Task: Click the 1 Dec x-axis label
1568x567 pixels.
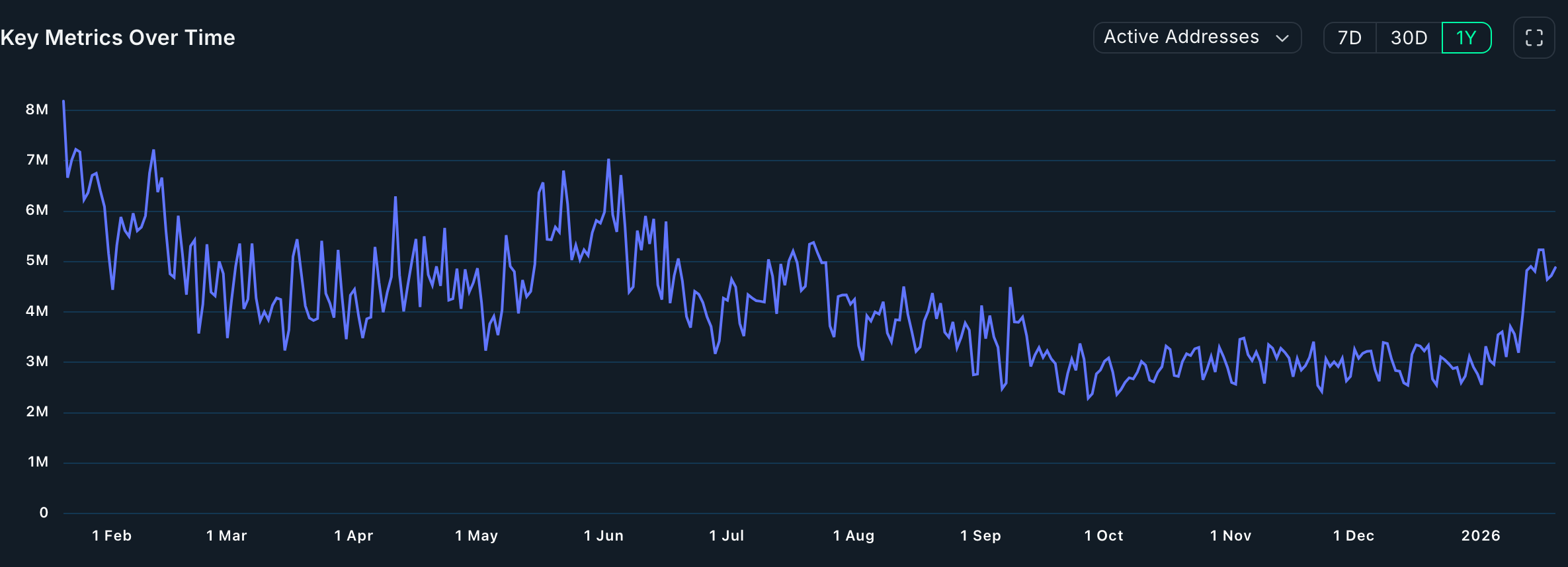Action: (x=1354, y=536)
